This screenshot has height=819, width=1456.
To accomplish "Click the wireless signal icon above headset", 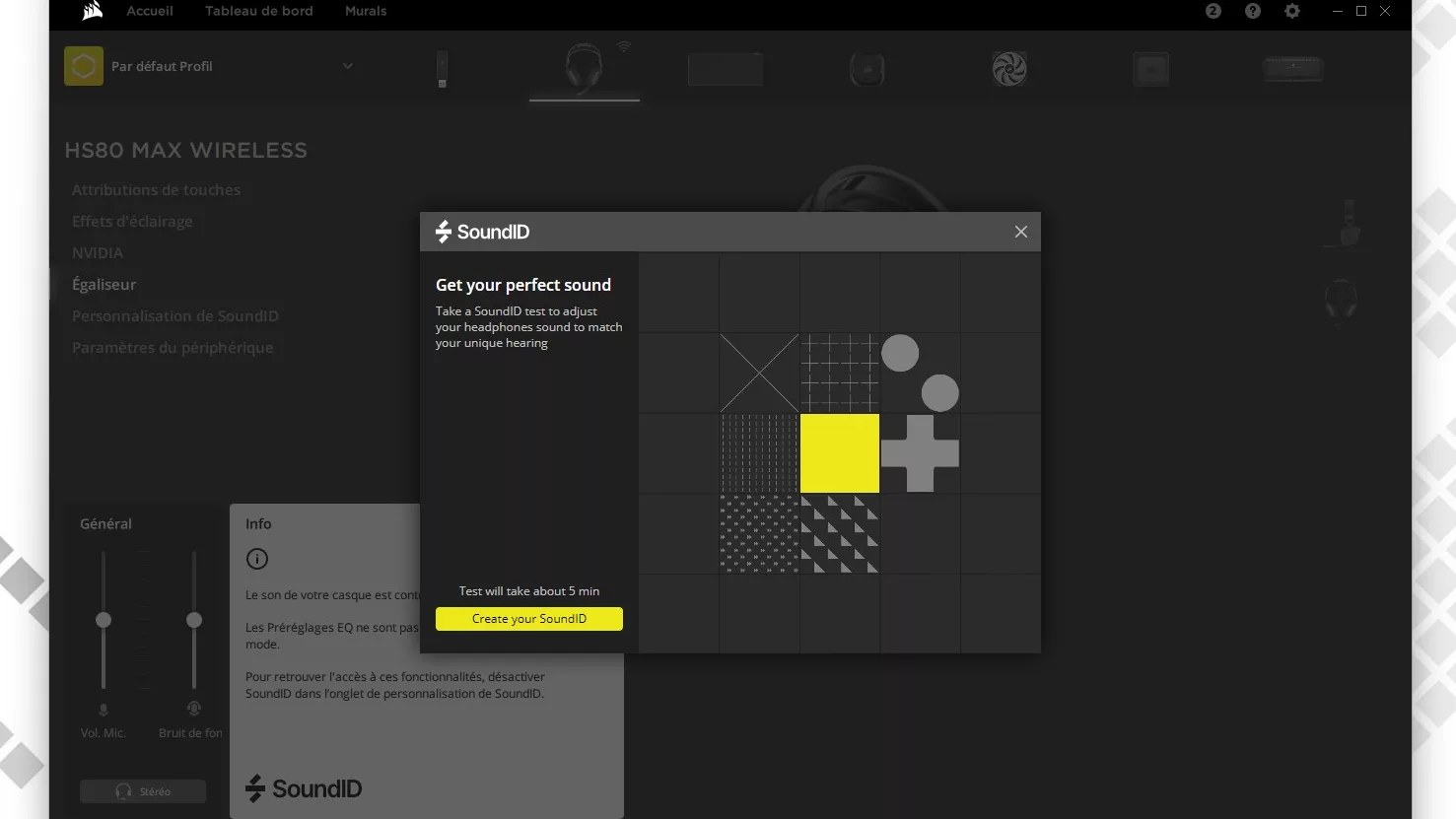I will click(624, 46).
